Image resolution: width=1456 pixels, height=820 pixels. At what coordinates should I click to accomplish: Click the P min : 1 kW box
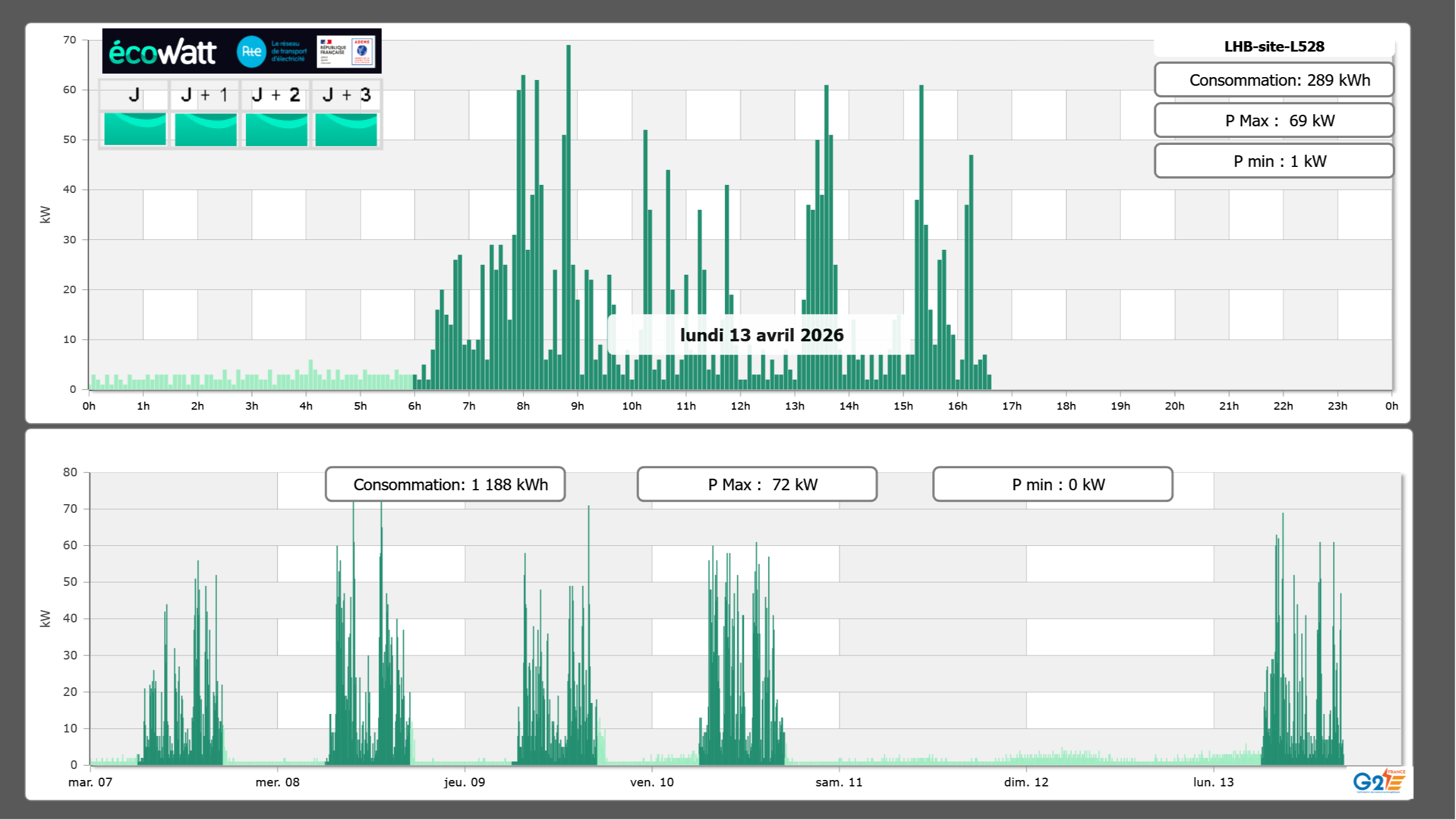pos(1274,161)
